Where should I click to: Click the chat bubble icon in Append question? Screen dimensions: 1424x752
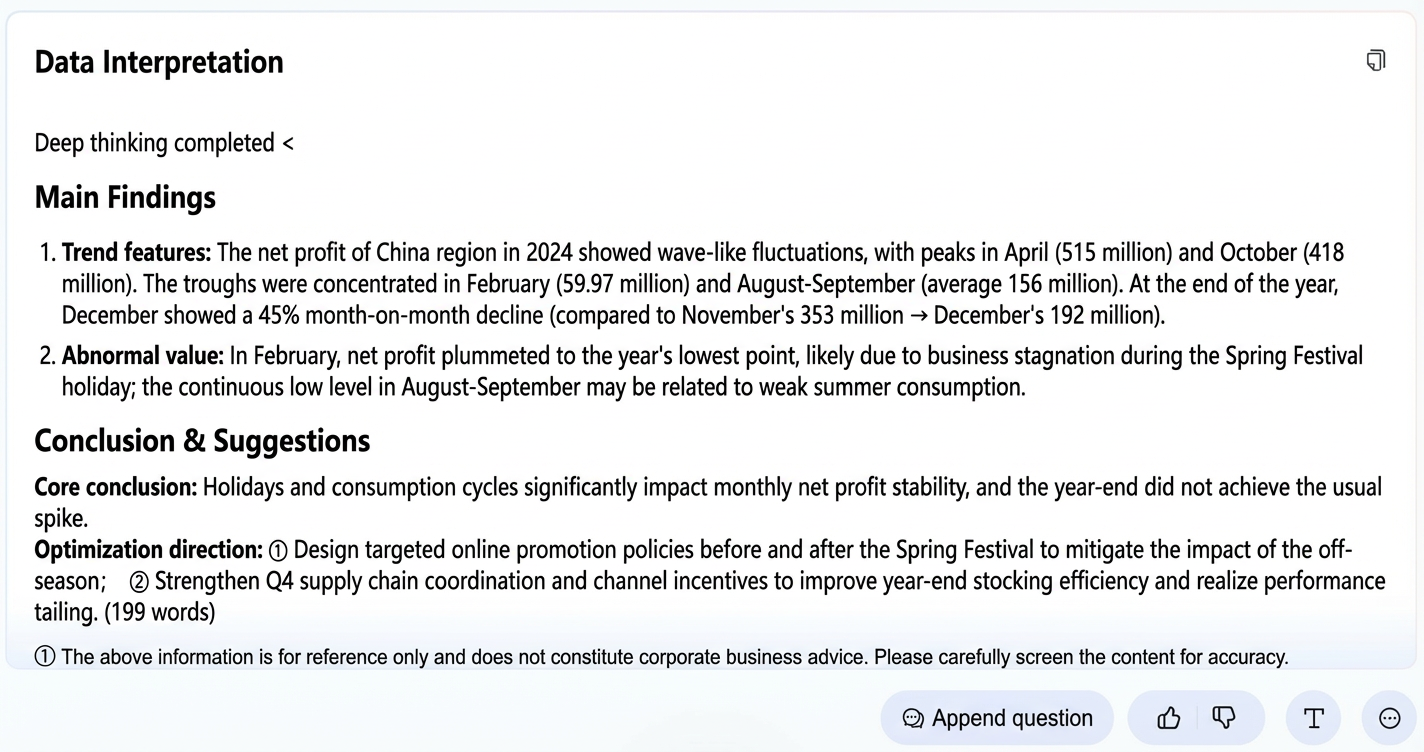(x=913, y=719)
